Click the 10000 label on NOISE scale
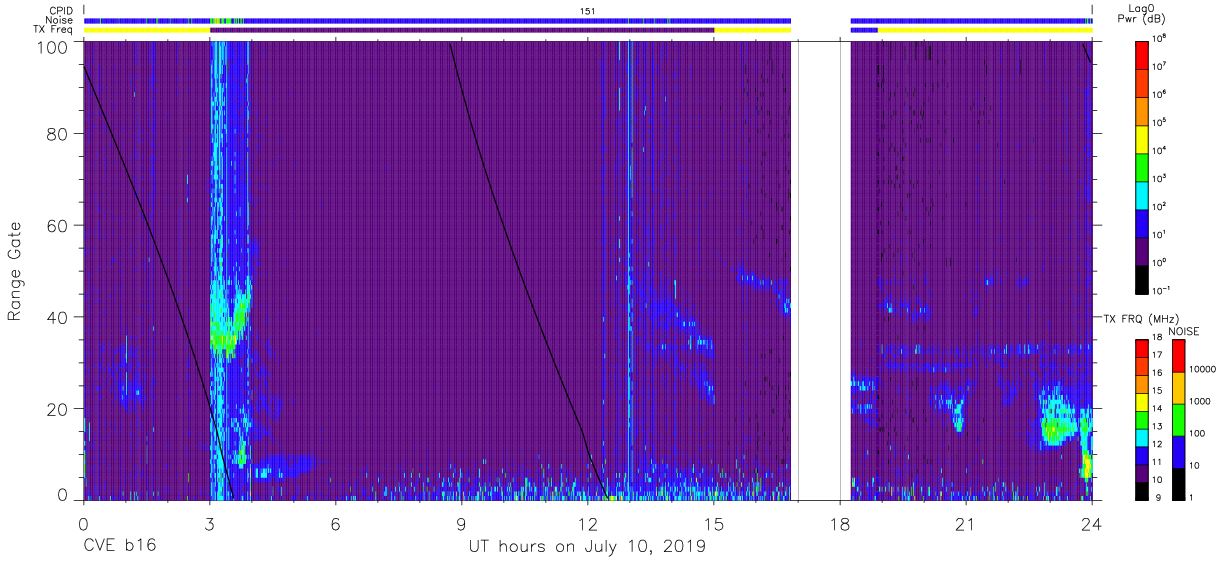This screenshot has height=567, width=1228. (1204, 370)
